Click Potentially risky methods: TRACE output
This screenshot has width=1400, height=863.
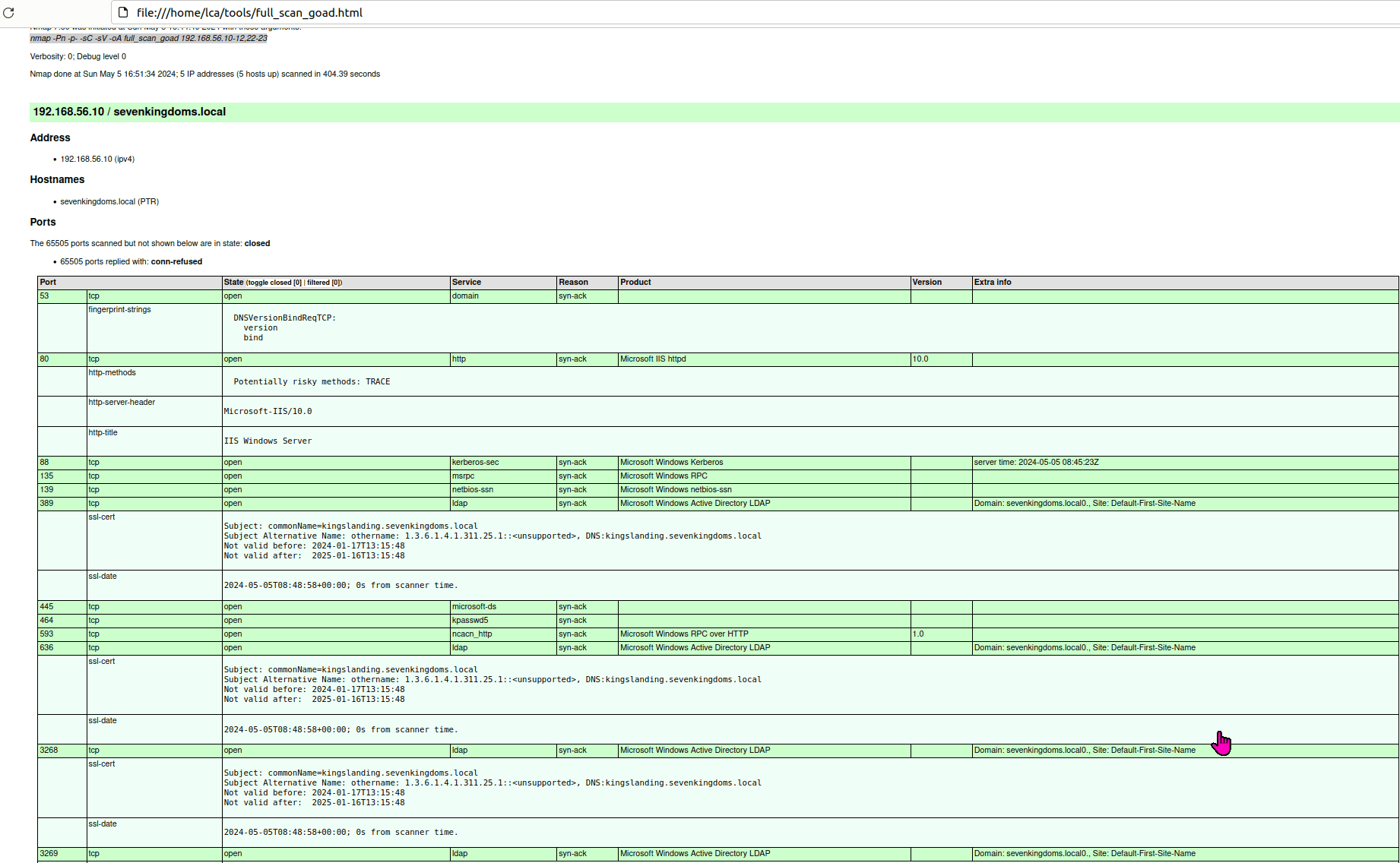point(312,382)
